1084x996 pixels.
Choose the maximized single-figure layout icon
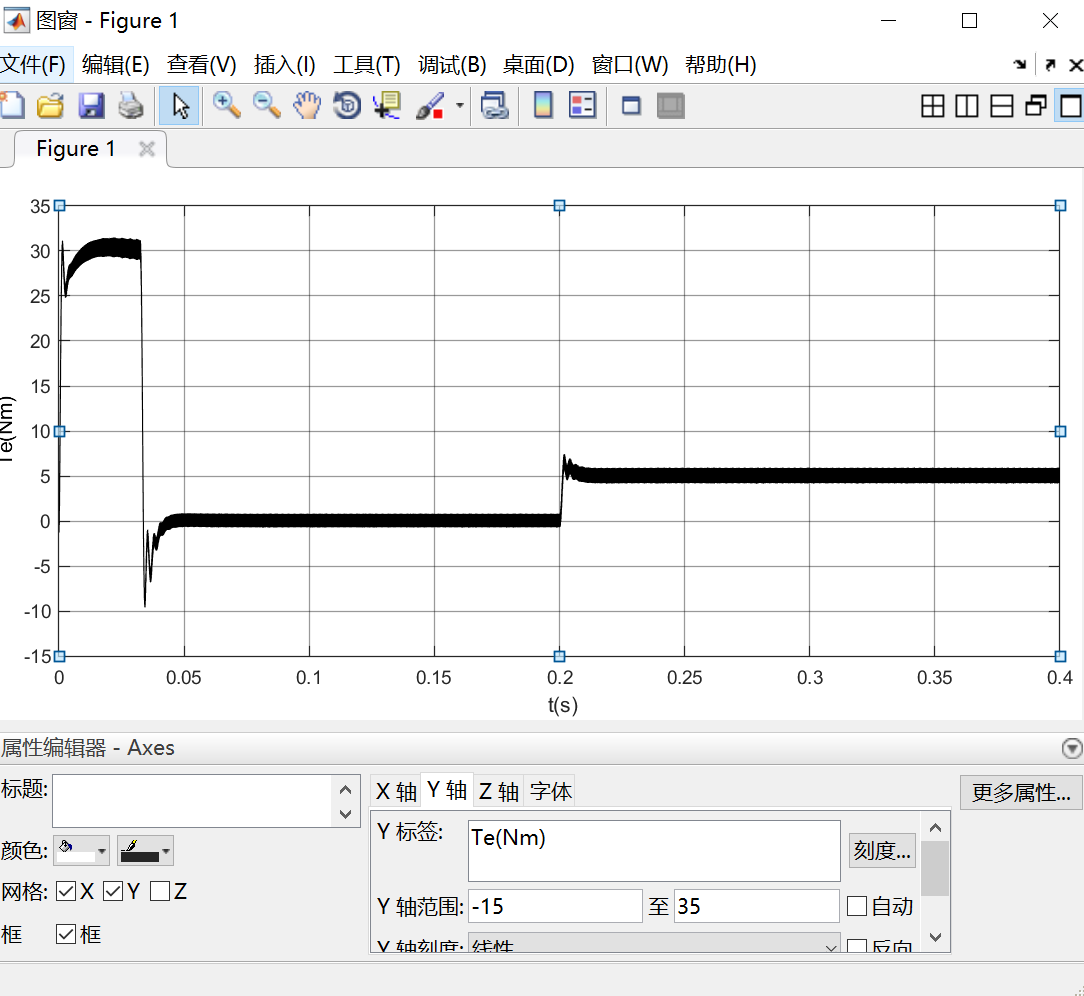pyautogui.click(x=1070, y=106)
